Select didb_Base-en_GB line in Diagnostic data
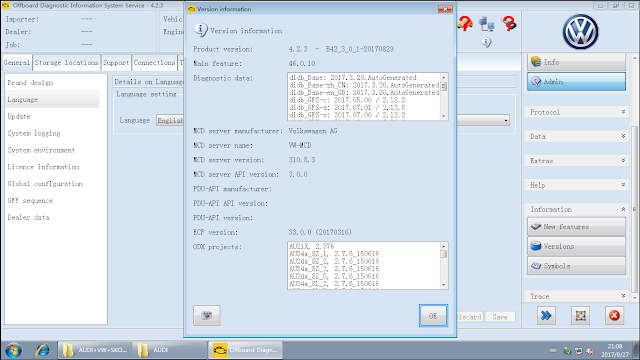The width and height of the screenshot is (640, 360). point(364,93)
